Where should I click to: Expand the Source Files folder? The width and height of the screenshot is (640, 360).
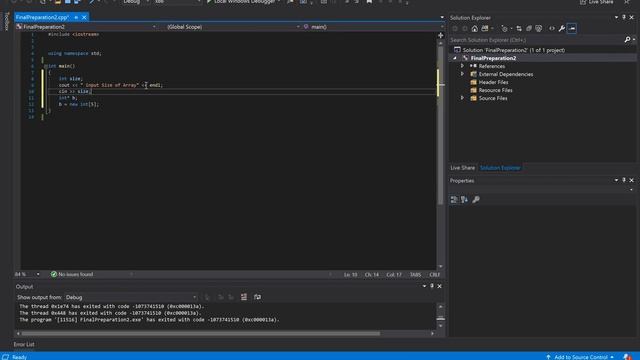pyautogui.click(x=462, y=98)
